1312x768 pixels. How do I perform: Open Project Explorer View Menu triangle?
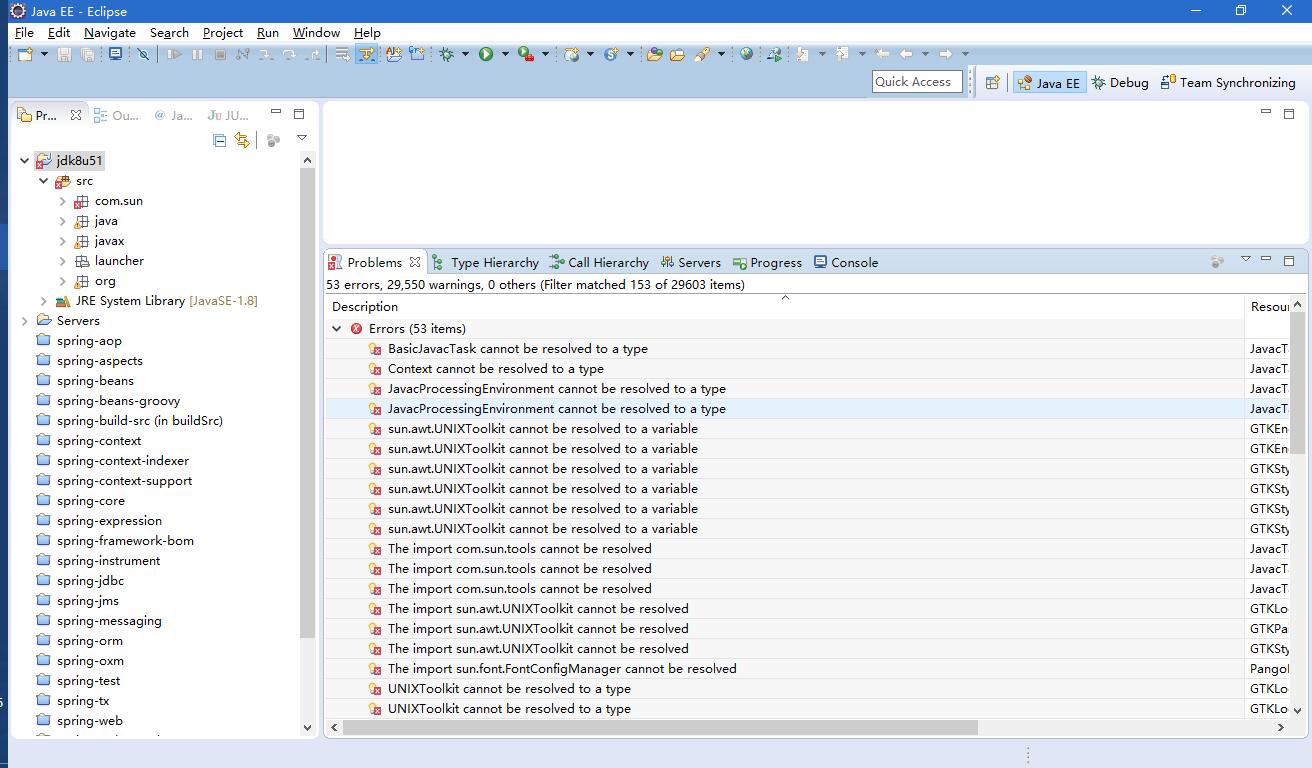click(301, 138)
